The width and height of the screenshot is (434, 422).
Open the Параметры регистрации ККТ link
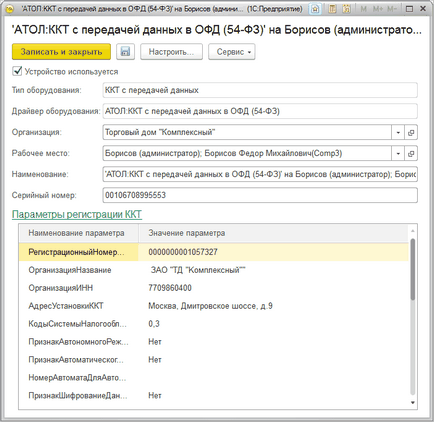[x=77, y=214]
